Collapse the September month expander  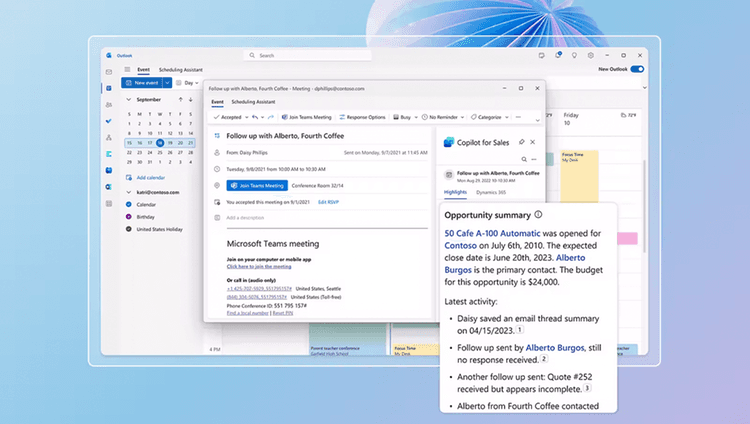(128, 100)
